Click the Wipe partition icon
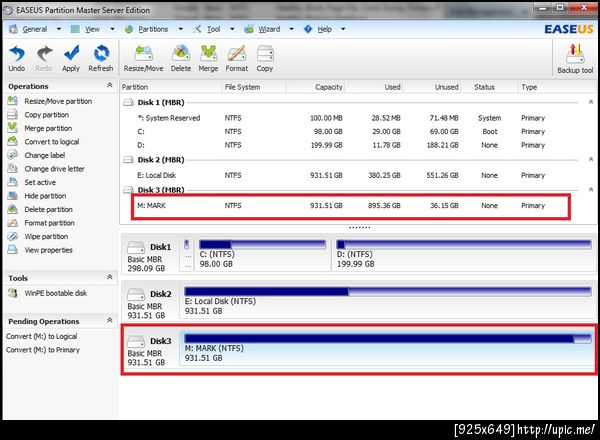This screenshot has height=440, width=600. coord(13,236)
